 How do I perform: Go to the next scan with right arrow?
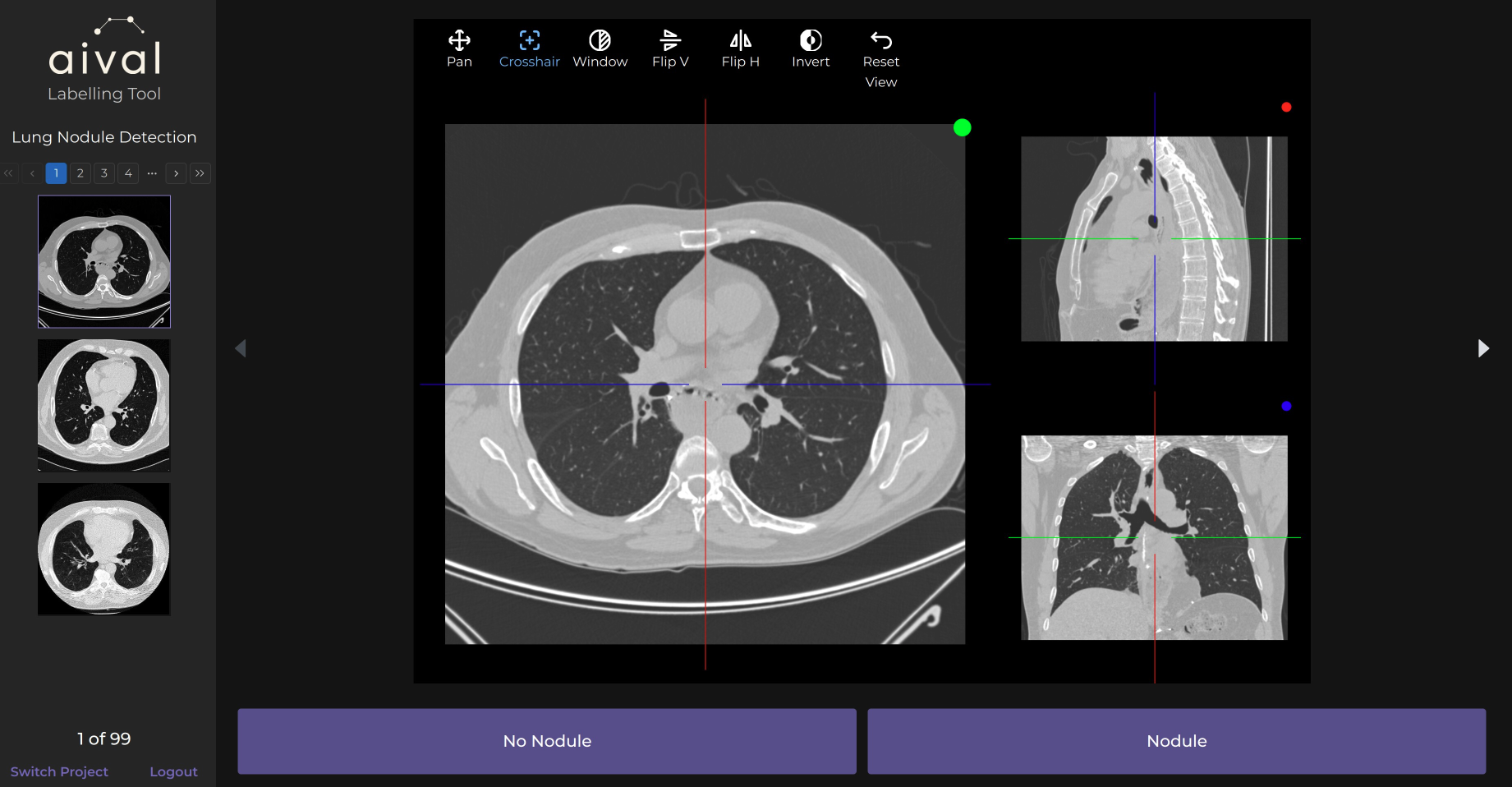(x=1483, y=348)
